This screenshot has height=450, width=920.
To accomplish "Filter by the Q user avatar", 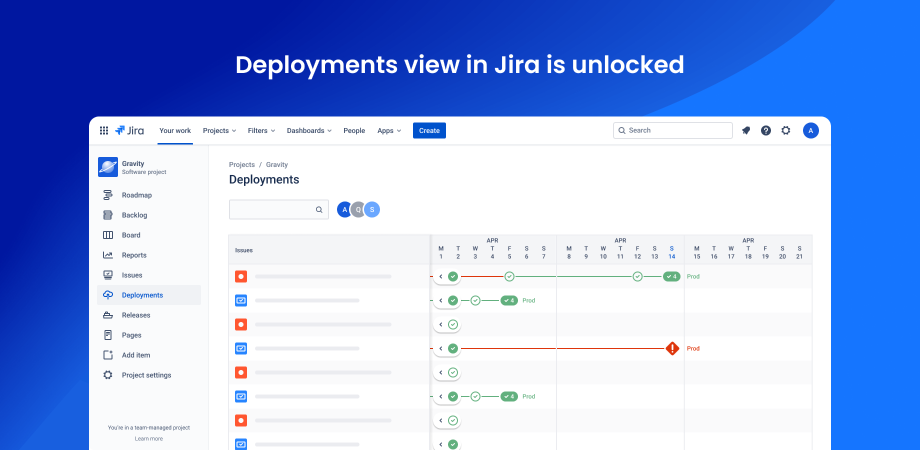I will (x=358, y=209).
